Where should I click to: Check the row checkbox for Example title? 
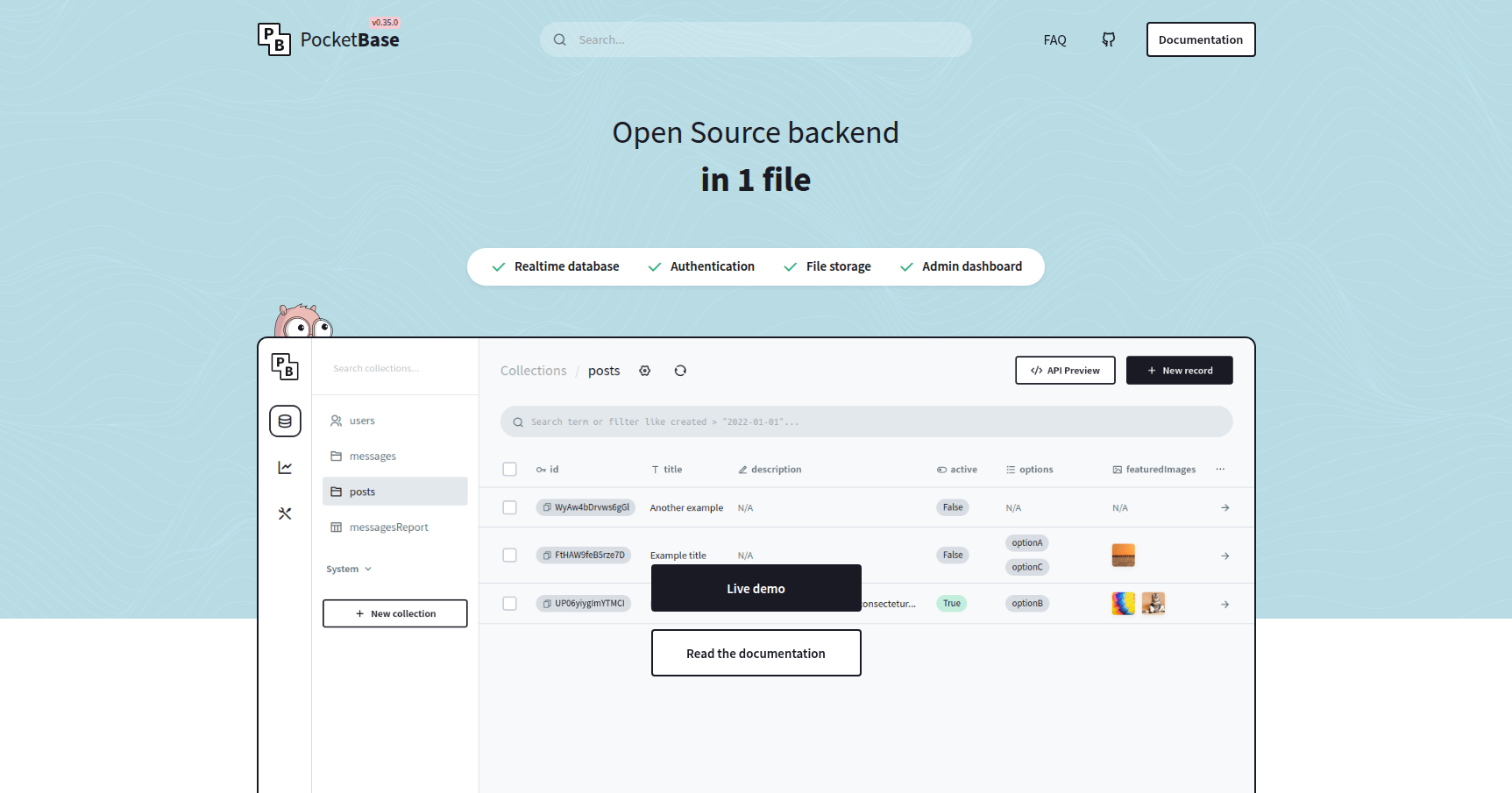click(x=509, y=555)
